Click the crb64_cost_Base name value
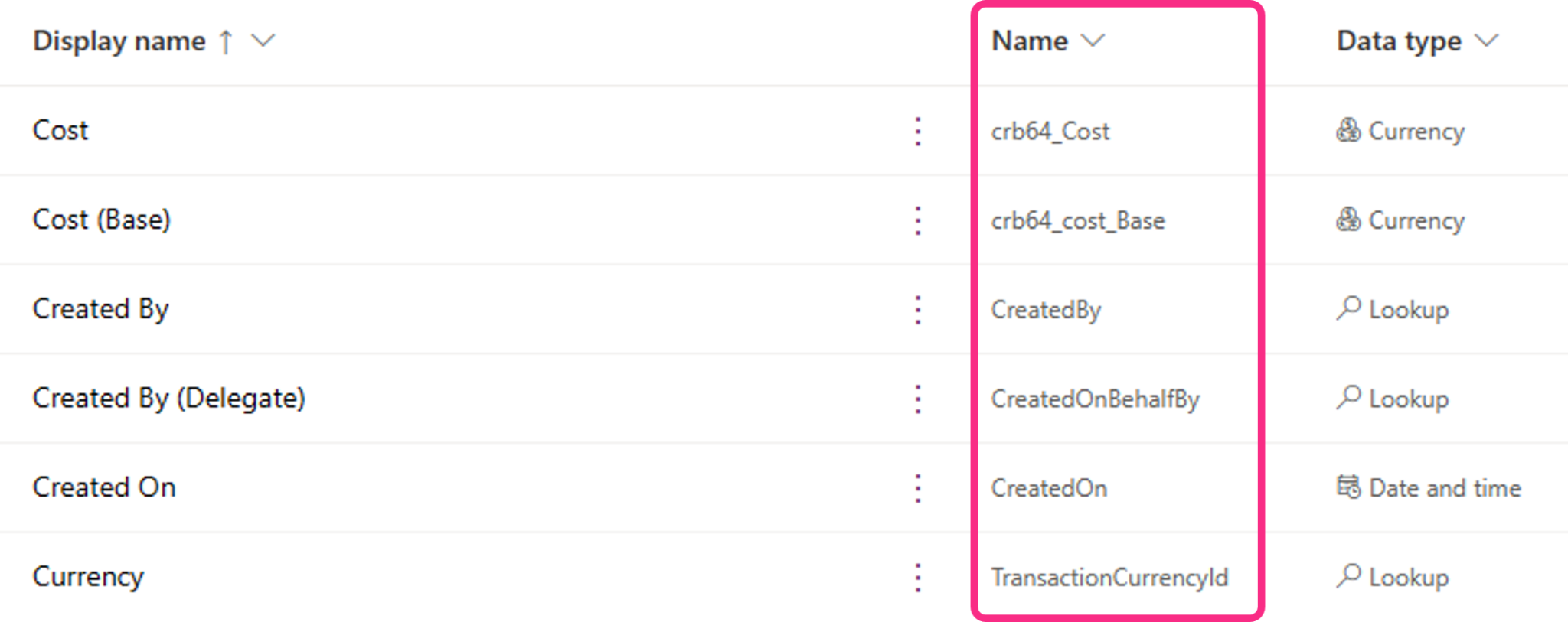Viewport: 1568px width, 622px height. click(x=1078, y=220)
